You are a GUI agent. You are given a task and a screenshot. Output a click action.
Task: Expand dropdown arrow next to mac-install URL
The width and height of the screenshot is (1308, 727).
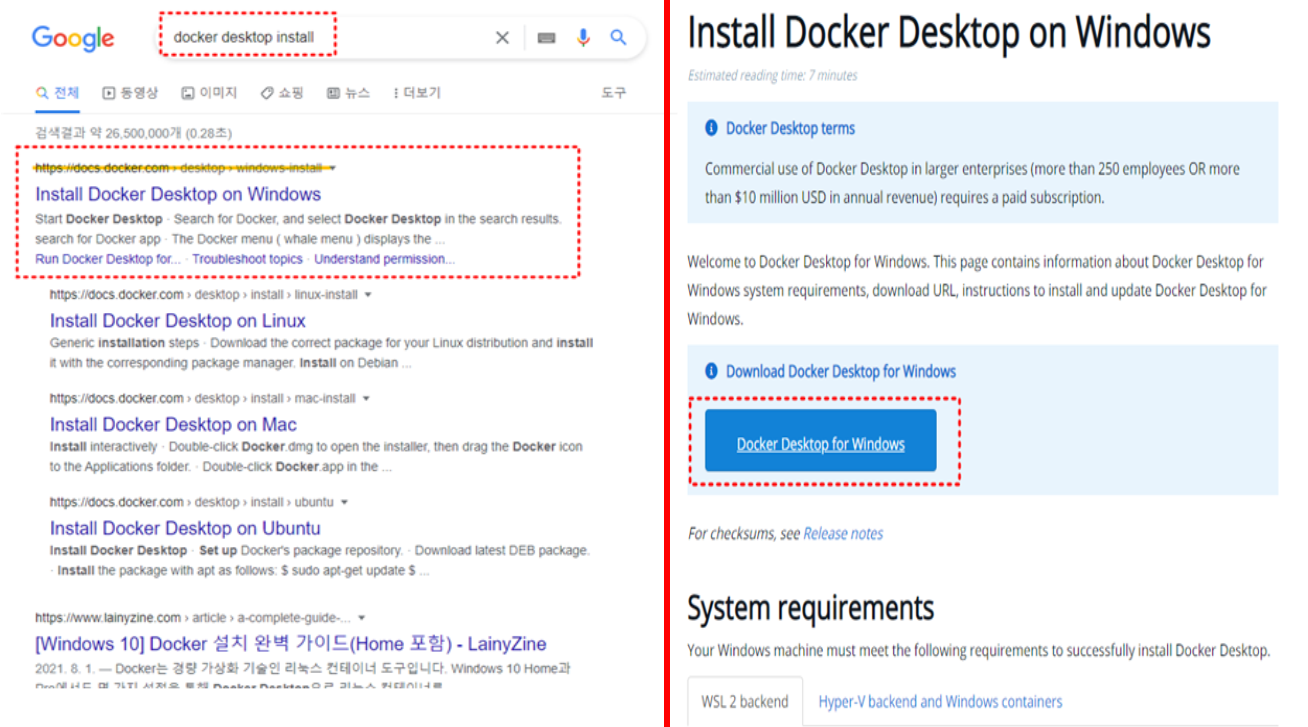366,399
